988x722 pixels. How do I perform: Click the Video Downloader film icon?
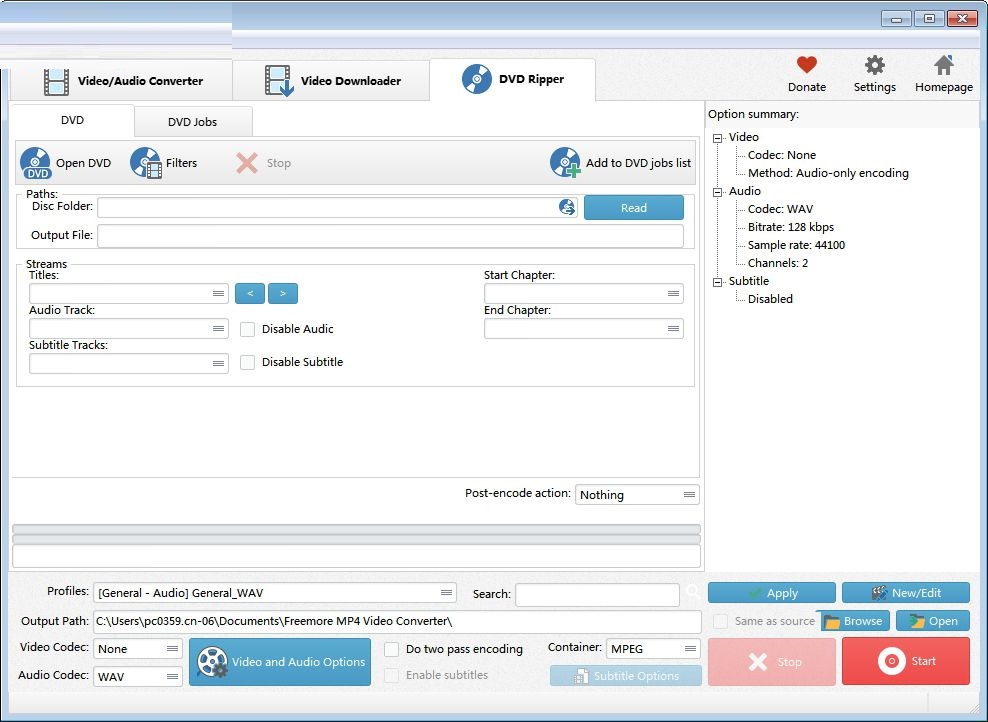pyautogui.click(x=279, y=81)
